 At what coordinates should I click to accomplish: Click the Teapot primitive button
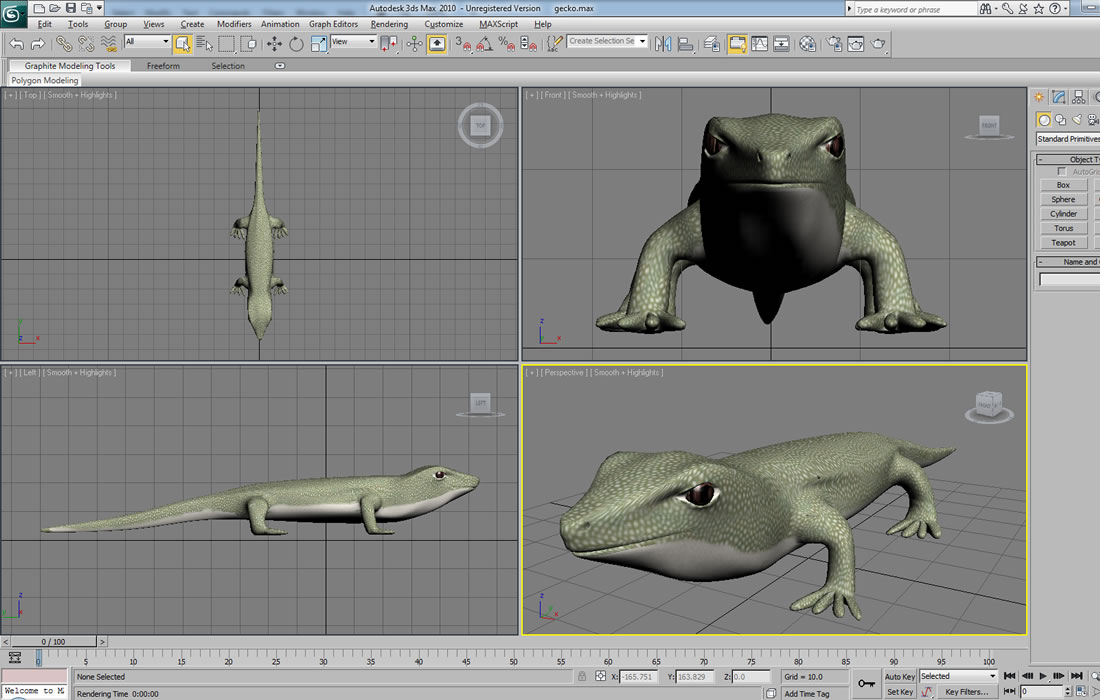(x=1063, y=243)
